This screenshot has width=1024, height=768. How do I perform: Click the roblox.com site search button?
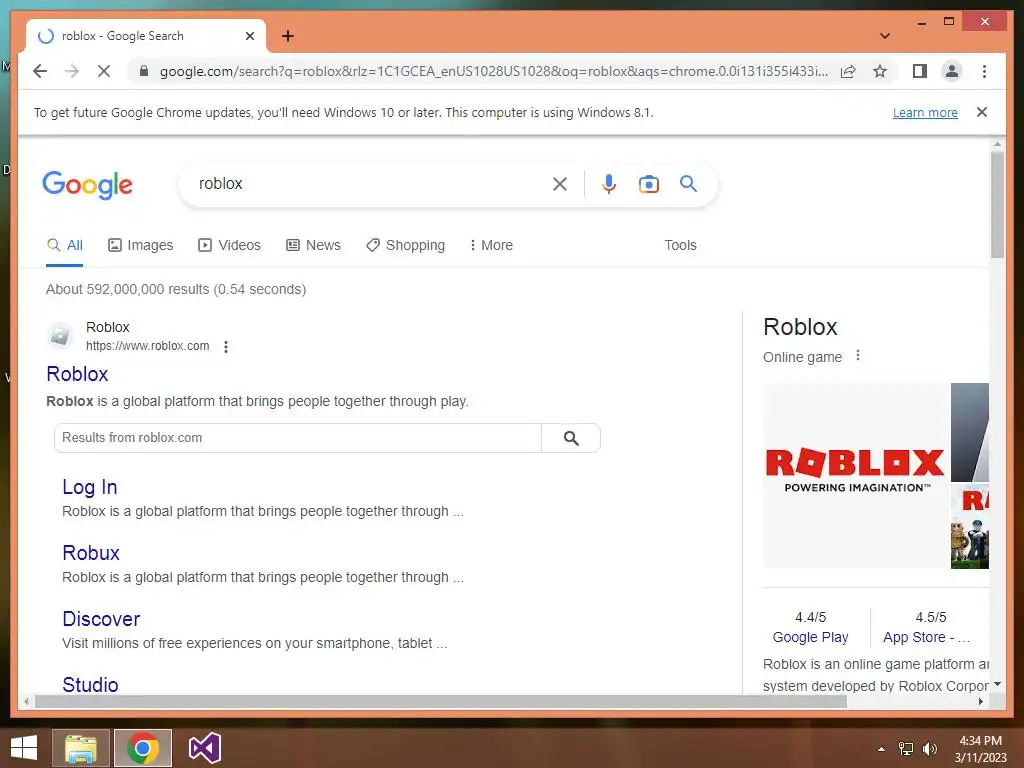pyautogui.click(x=571, y=438)
